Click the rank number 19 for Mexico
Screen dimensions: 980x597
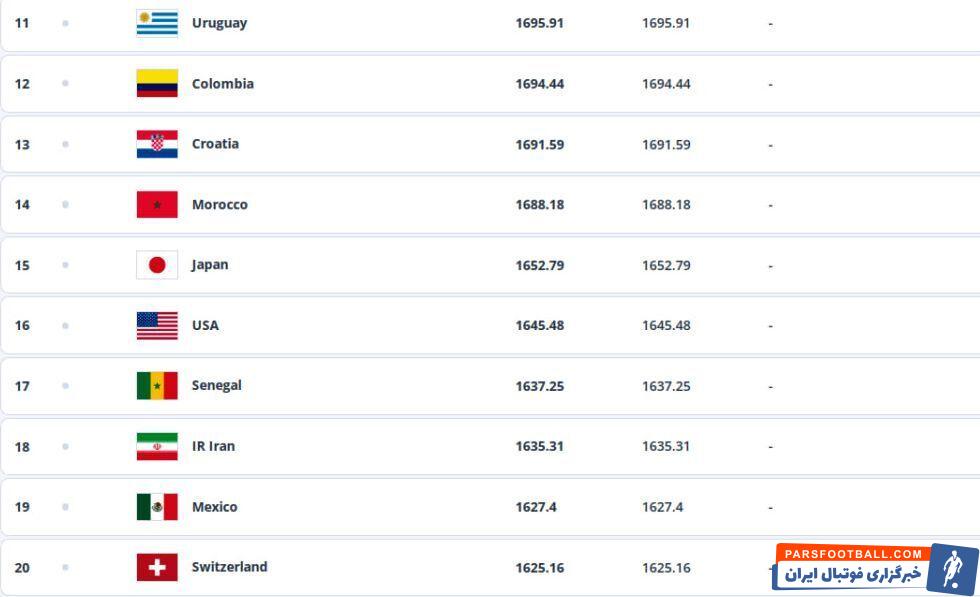pyautogui.click(x=22, y=507)
